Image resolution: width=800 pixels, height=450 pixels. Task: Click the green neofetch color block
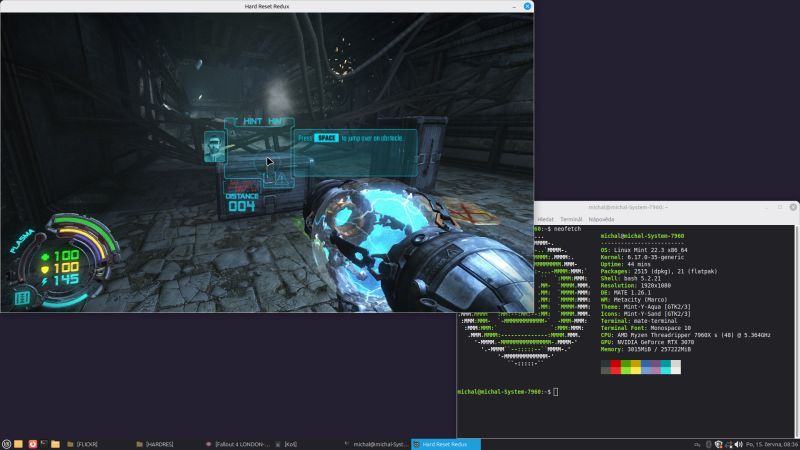[626, 367]
